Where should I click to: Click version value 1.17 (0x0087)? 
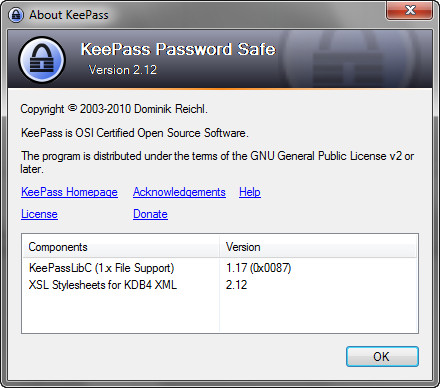pyautogui.click(x=258, y=268)
